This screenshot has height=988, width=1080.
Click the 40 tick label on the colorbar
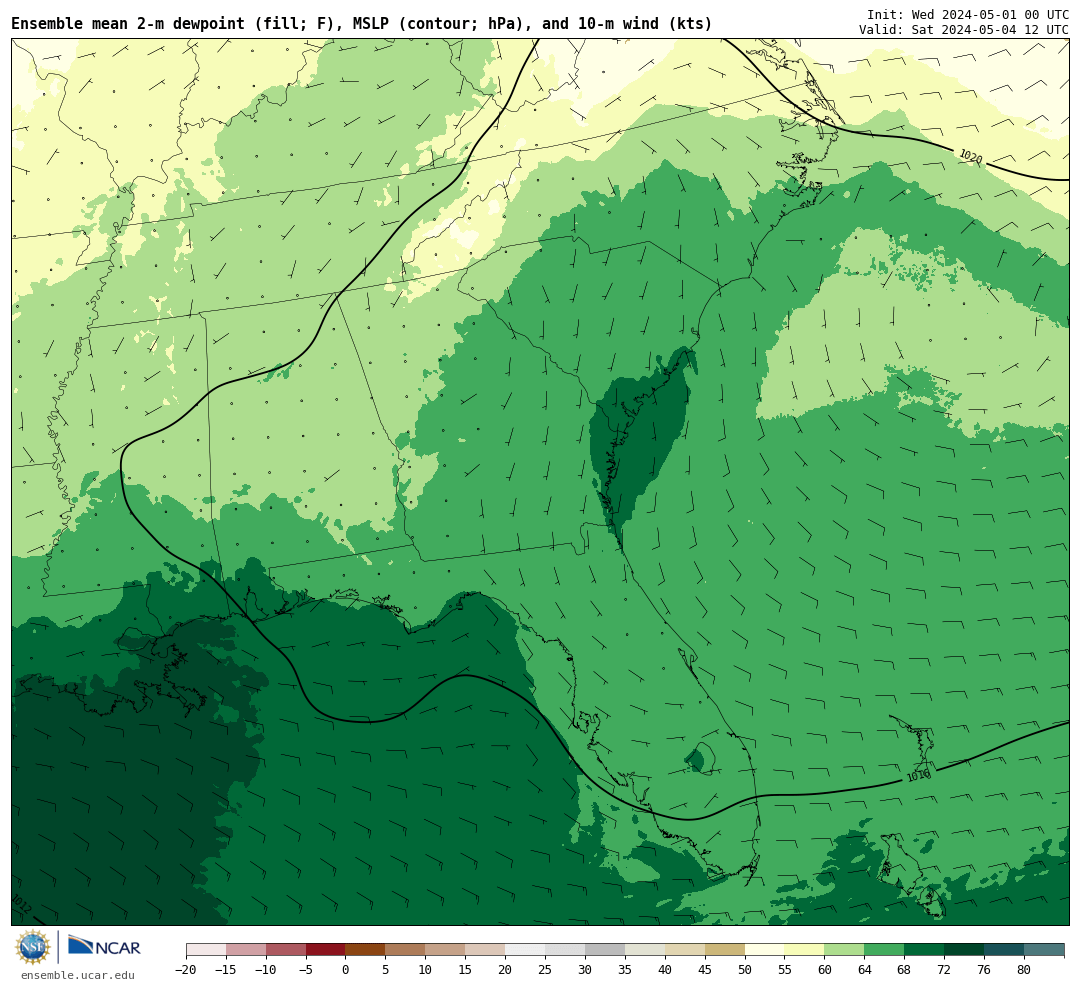[x=665, y=969]
